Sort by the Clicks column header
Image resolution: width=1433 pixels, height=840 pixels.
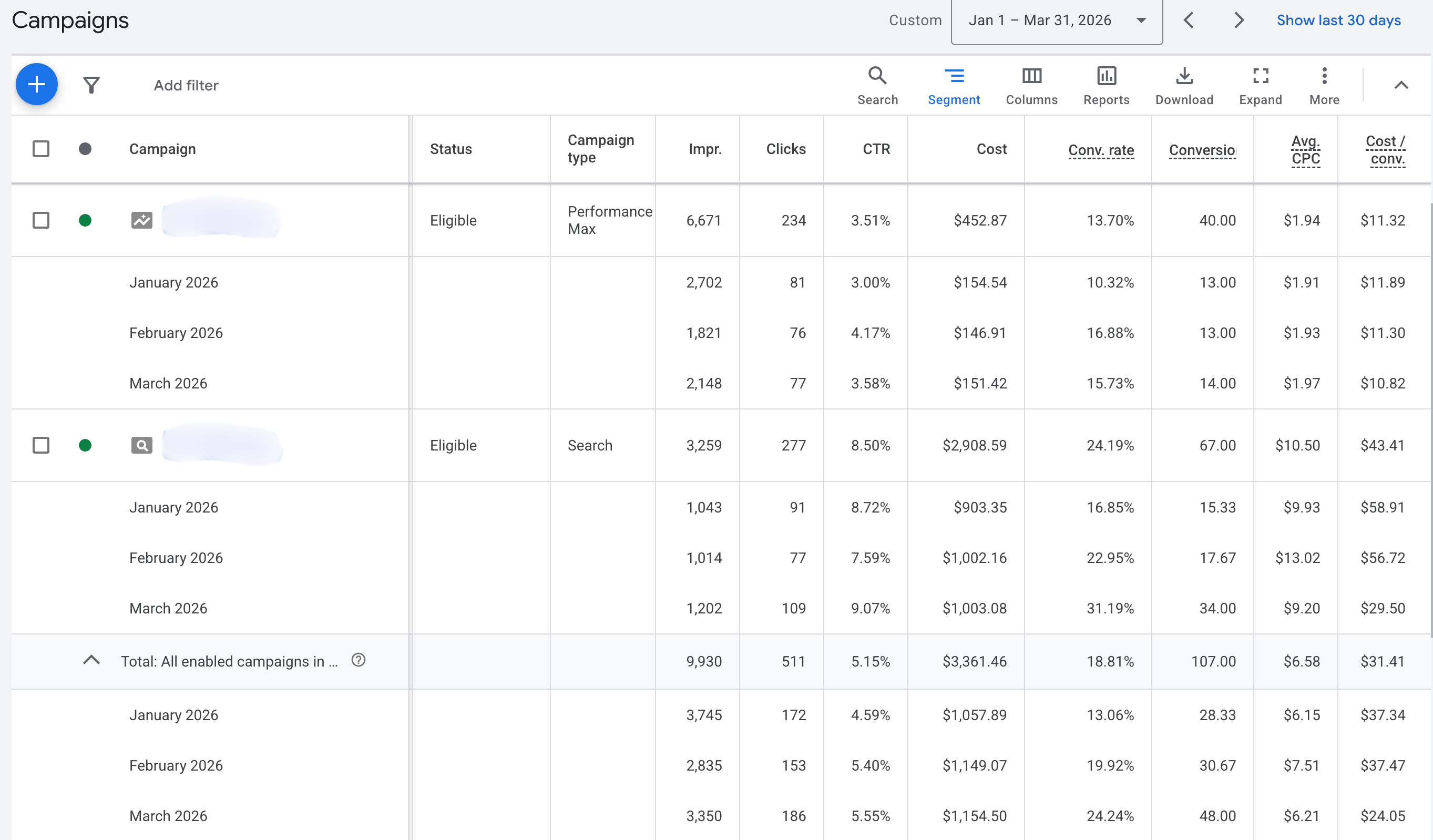(x=785, y=149)
